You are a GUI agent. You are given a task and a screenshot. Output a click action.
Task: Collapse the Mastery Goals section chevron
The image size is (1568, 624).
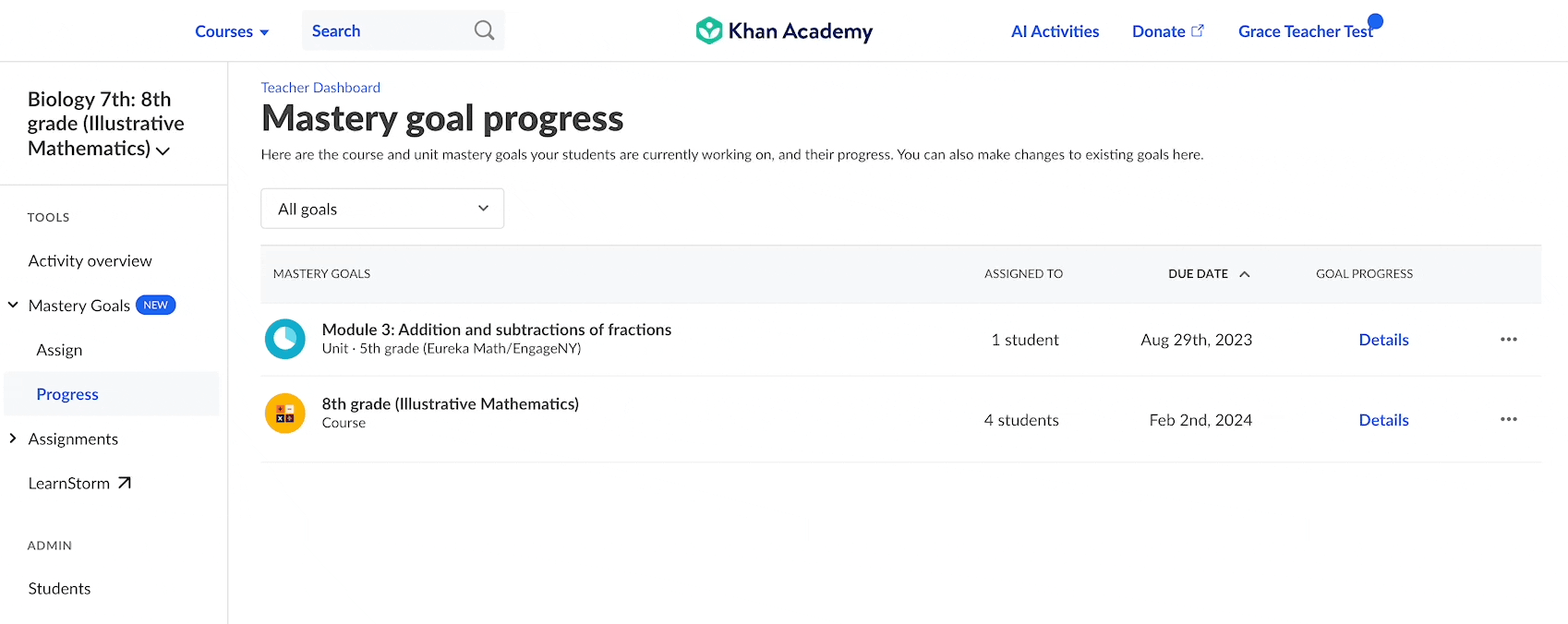tap(12, 305)
